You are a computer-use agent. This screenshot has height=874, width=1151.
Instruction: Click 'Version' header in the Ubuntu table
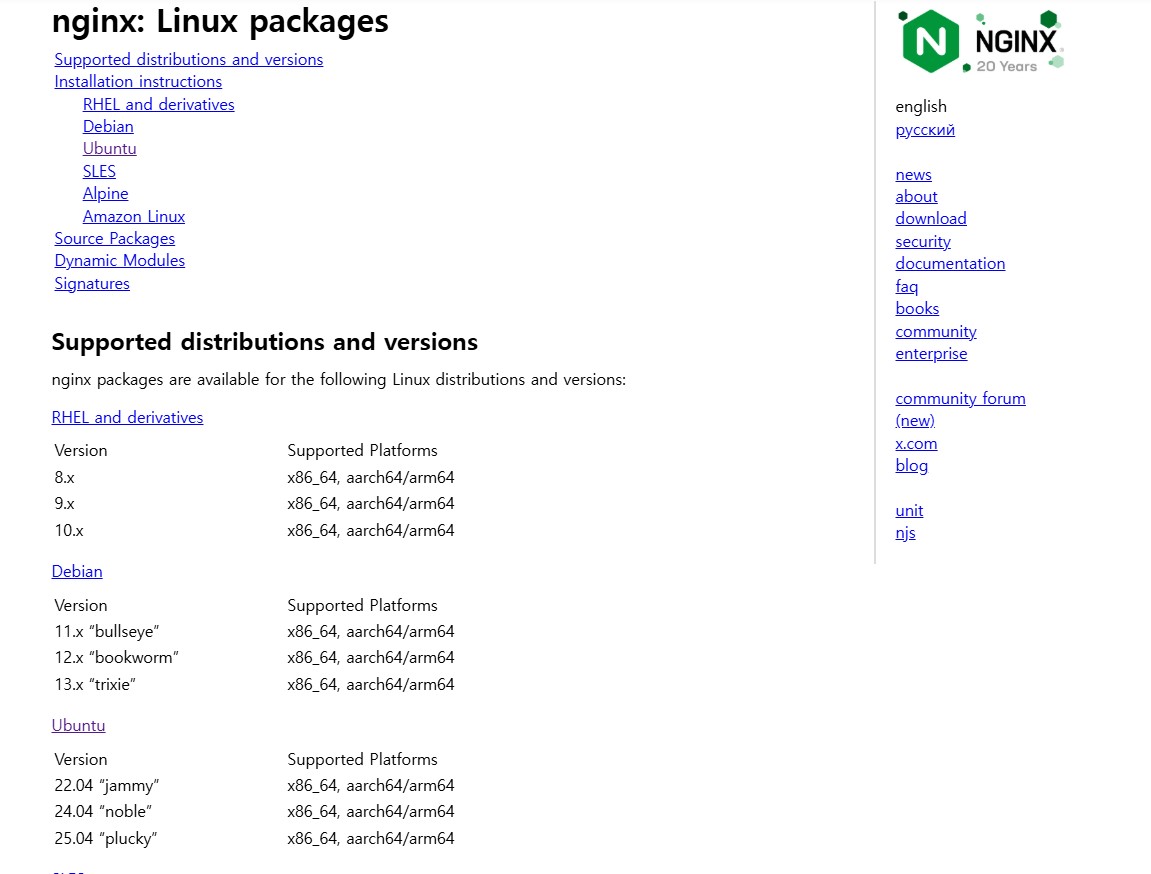pyautogui.click(x=81, y=760)
